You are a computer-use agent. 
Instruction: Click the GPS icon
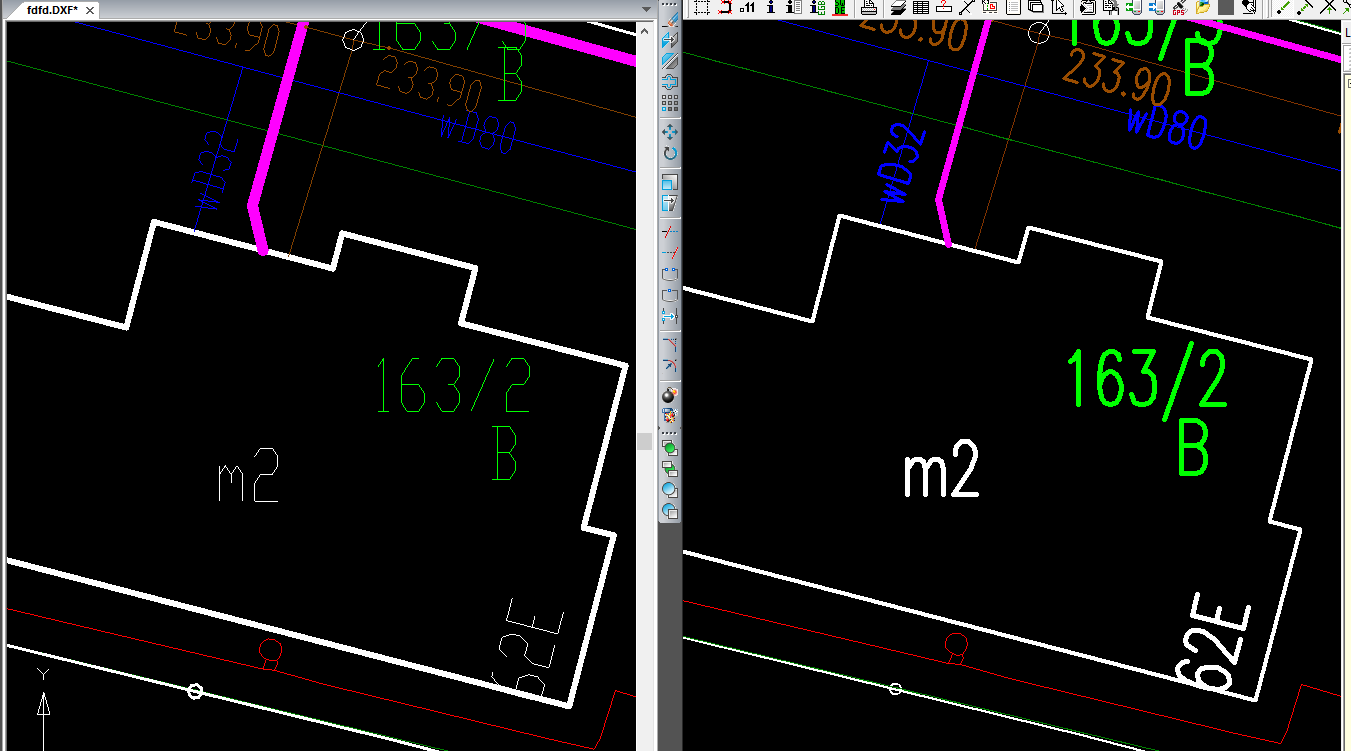point(1178,7)
